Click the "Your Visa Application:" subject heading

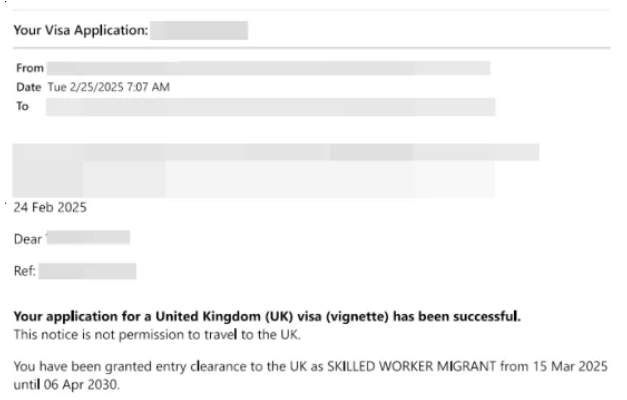tap(81, 30)
